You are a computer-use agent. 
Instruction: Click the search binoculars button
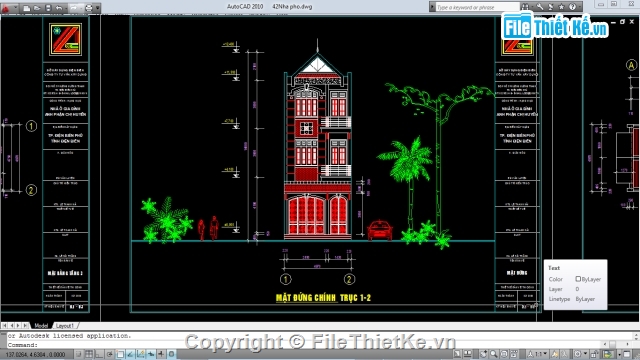(x=525, y=7)
